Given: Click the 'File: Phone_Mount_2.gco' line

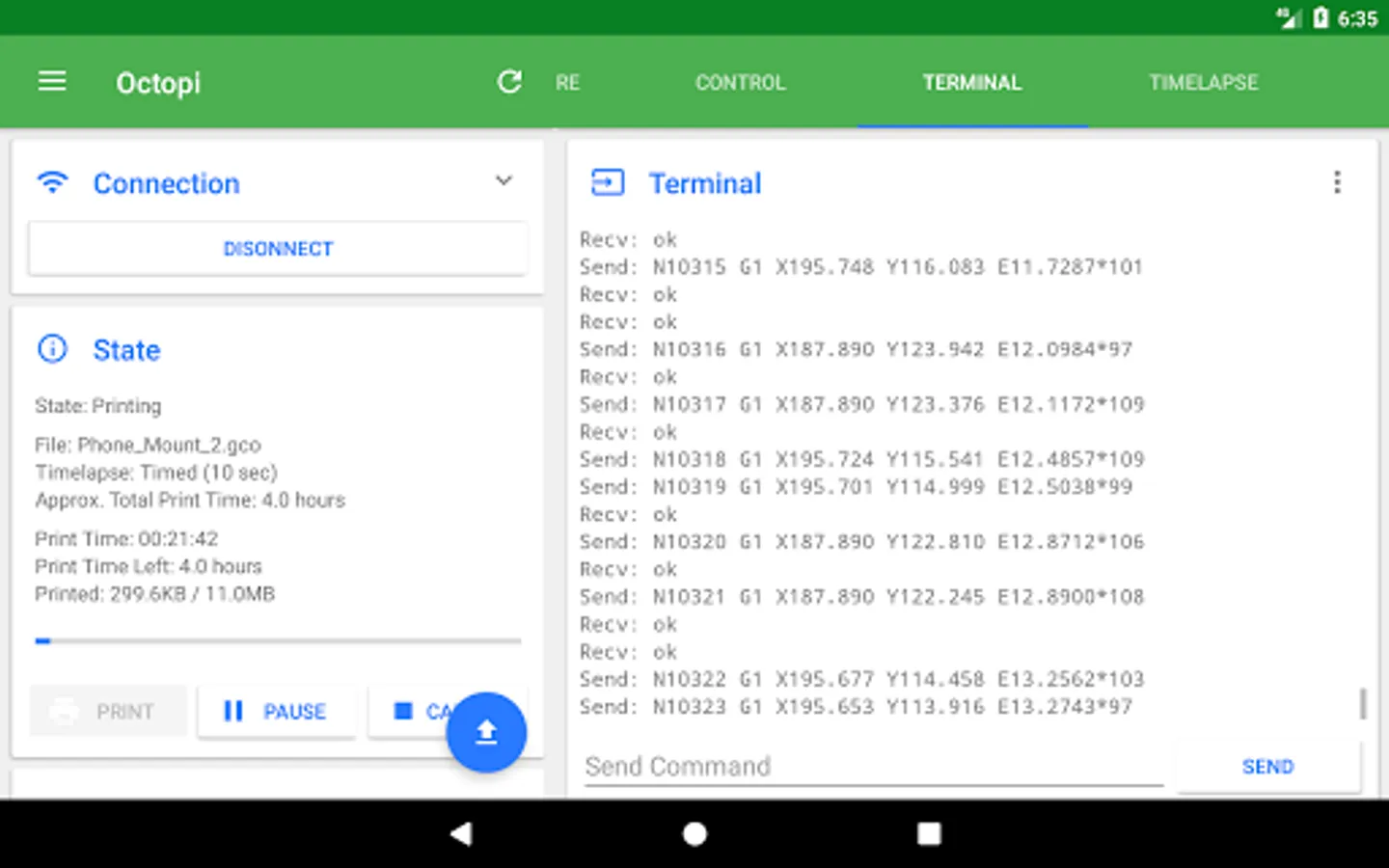Looking at the screenshot, I should (x=149, y=445).
